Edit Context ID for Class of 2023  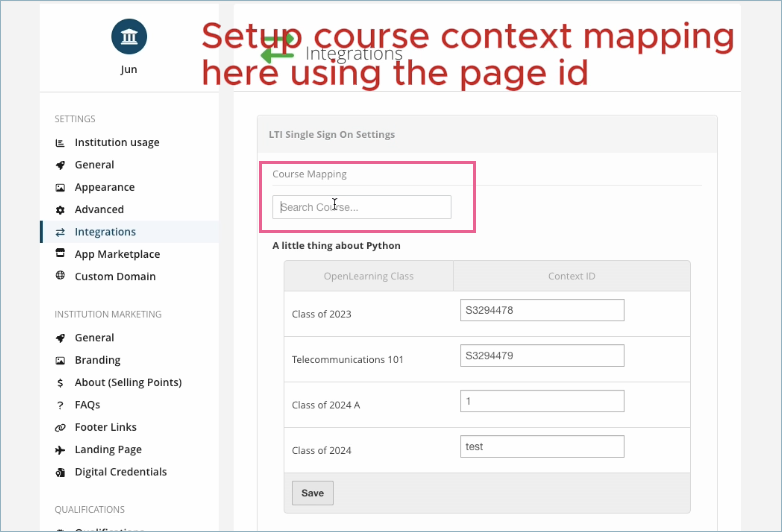click(542, 310)
